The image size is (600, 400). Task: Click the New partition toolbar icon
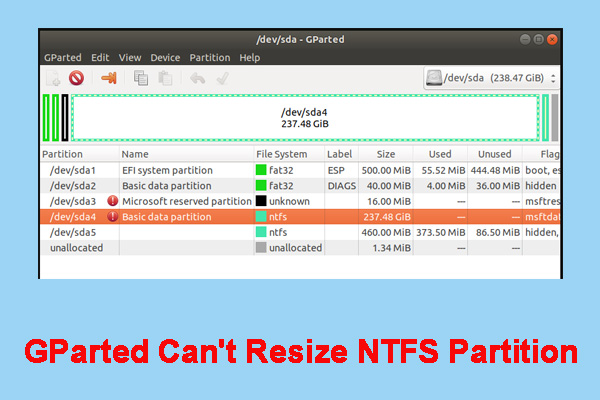pos(53,78)
